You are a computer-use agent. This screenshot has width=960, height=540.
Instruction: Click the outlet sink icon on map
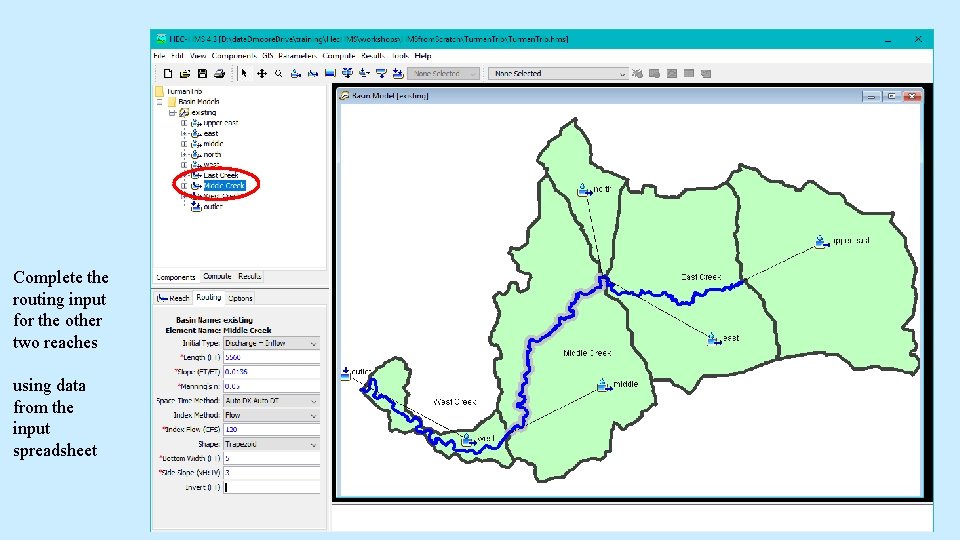pyautogui.click(x=345, y=373)
